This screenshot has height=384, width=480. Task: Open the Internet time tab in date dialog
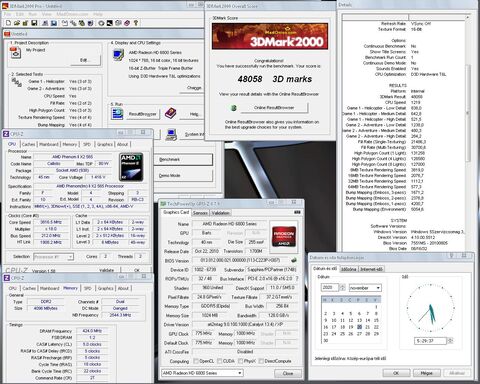click(372, 269)
